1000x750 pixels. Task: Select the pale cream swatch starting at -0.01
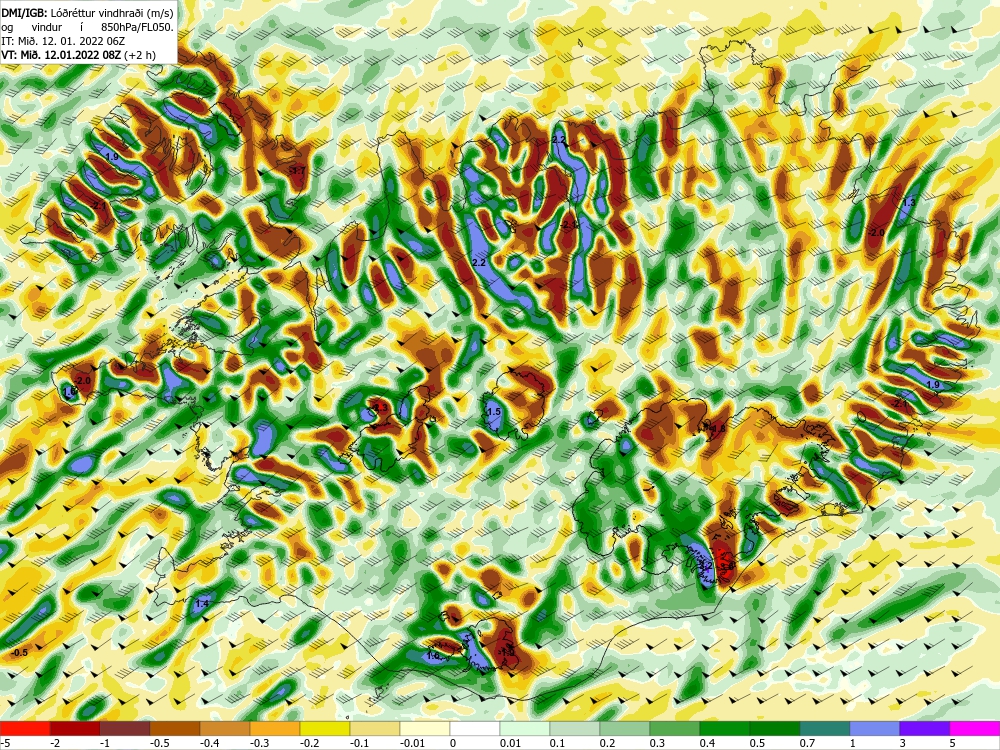[425, 729]
